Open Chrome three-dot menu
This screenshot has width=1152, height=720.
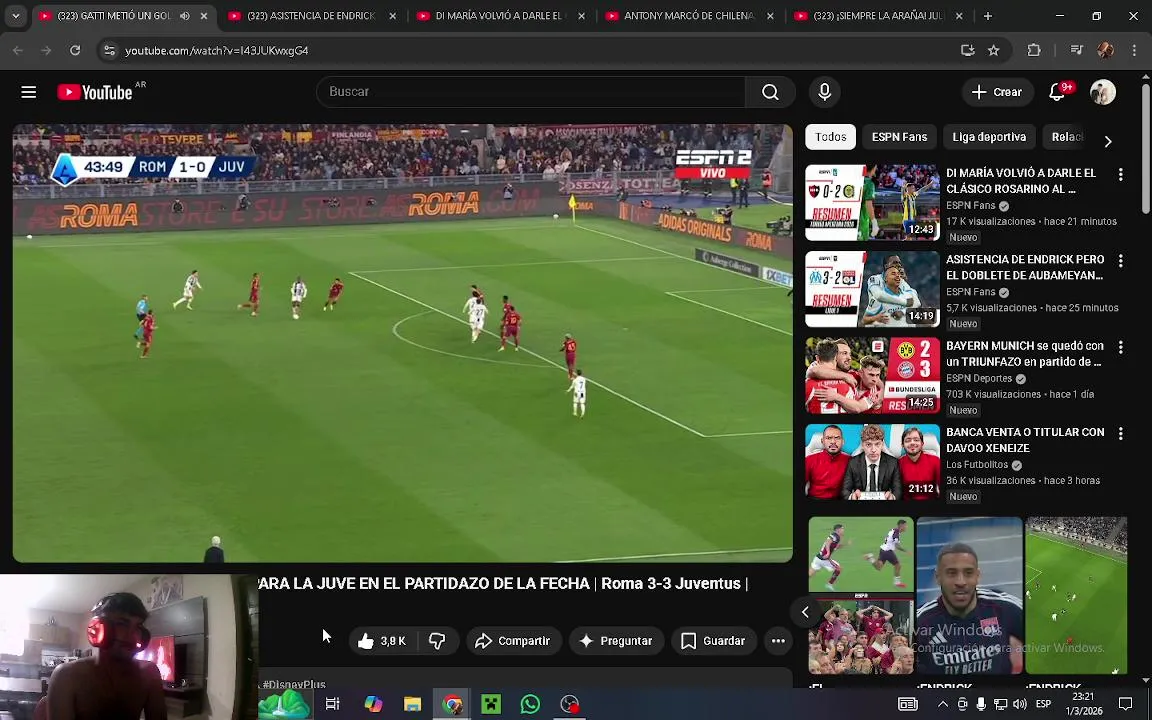1134,50
